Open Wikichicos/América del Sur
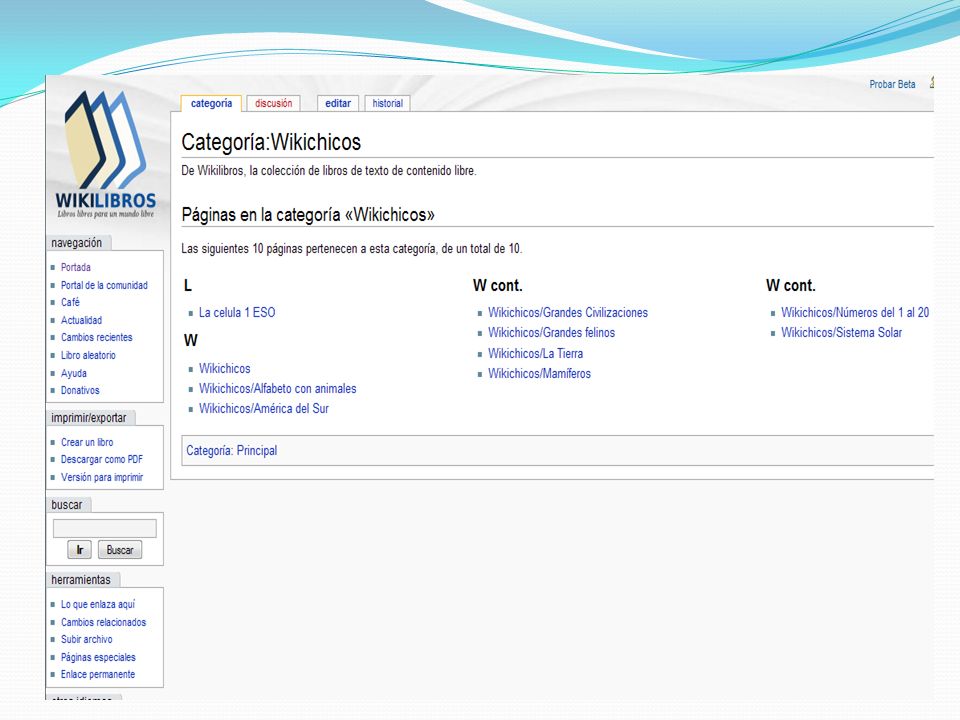960x720 pixels. point(264,408)
